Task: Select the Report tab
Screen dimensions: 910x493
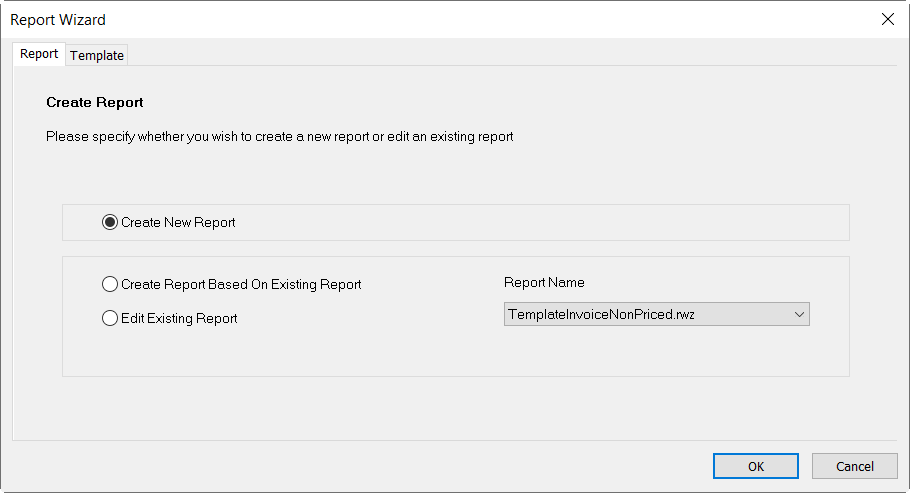Action: point(39,53)
